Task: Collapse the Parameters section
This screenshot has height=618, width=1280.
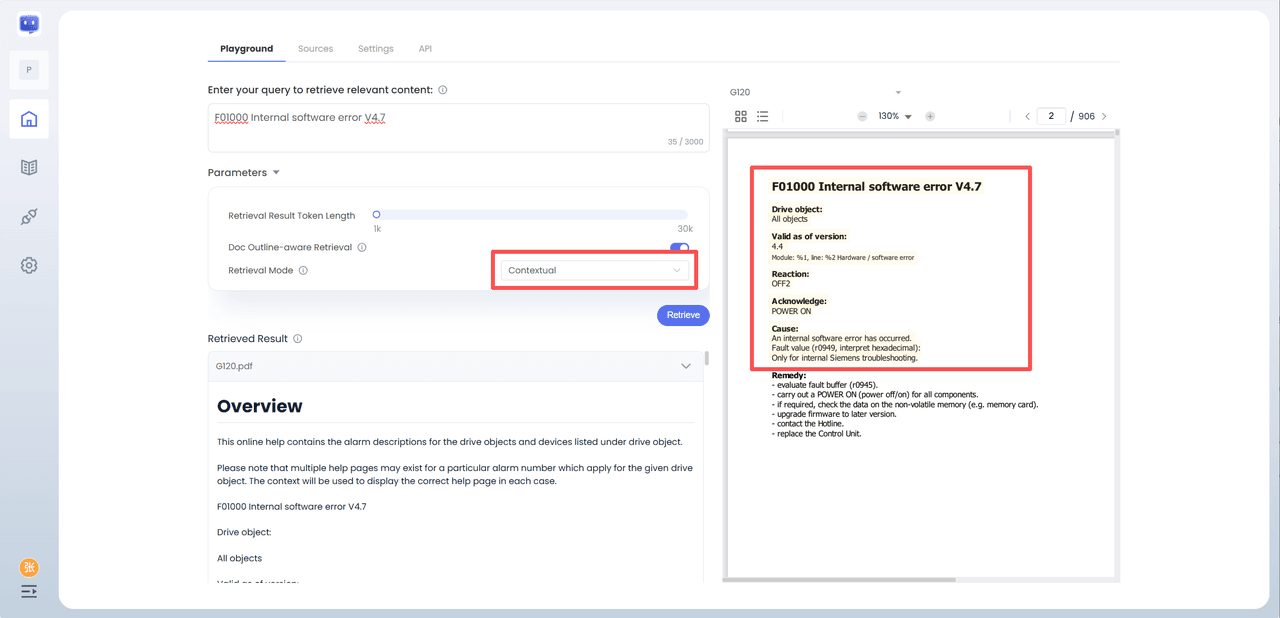Action: click(276, 173)
